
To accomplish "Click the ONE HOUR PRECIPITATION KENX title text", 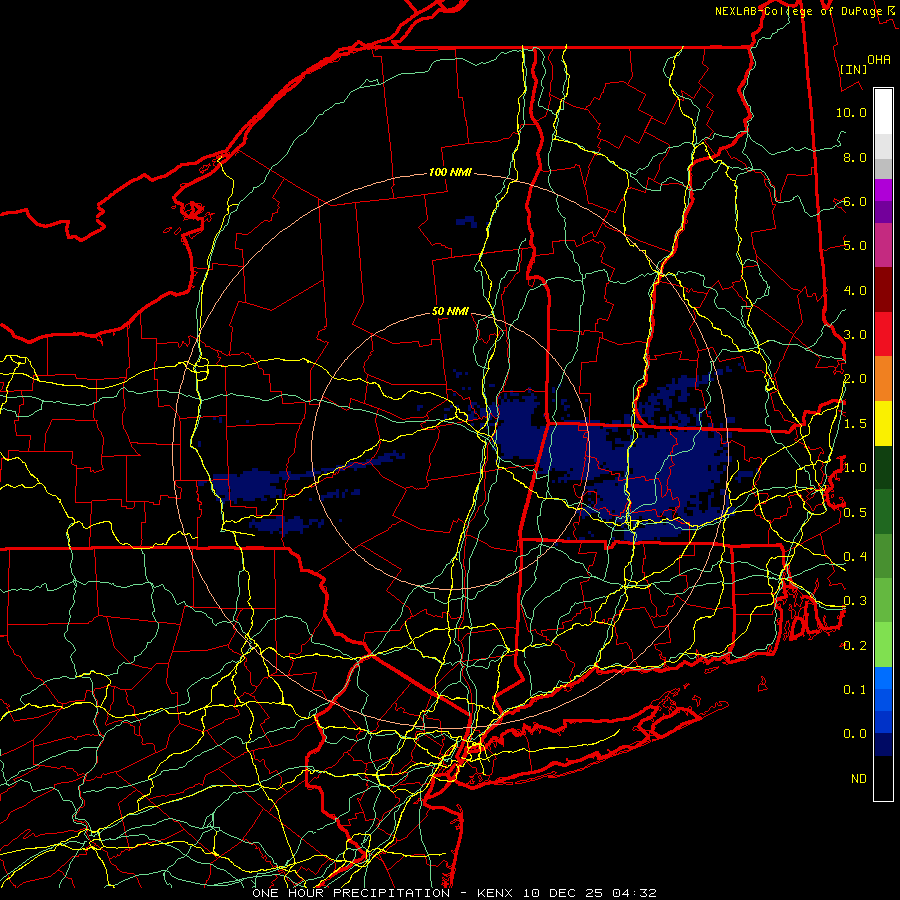I will [454, 893].
